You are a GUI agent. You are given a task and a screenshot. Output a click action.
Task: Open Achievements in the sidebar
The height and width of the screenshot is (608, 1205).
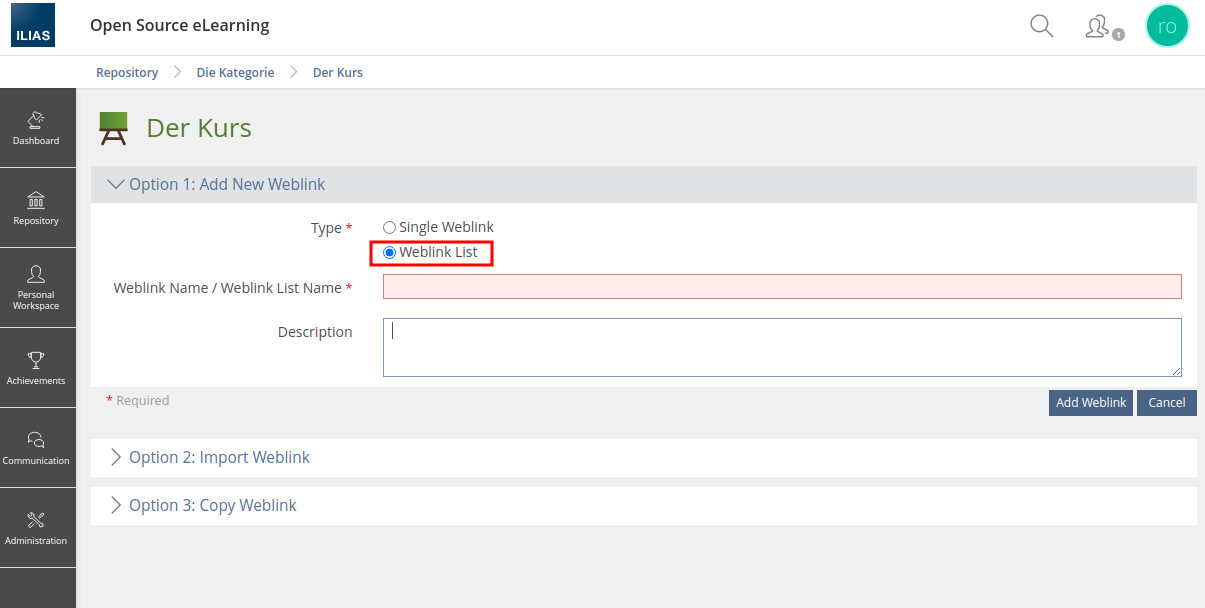[x=36, y=368]
